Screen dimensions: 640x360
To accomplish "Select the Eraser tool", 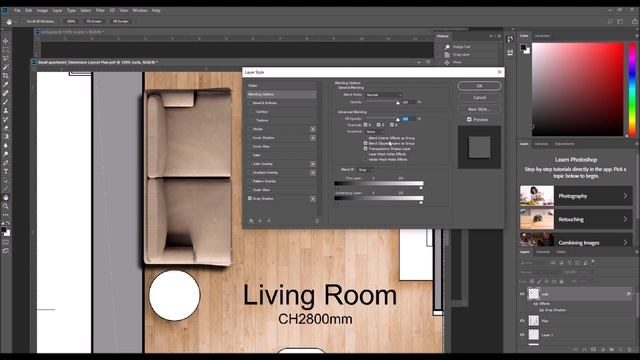I will 6,128.
